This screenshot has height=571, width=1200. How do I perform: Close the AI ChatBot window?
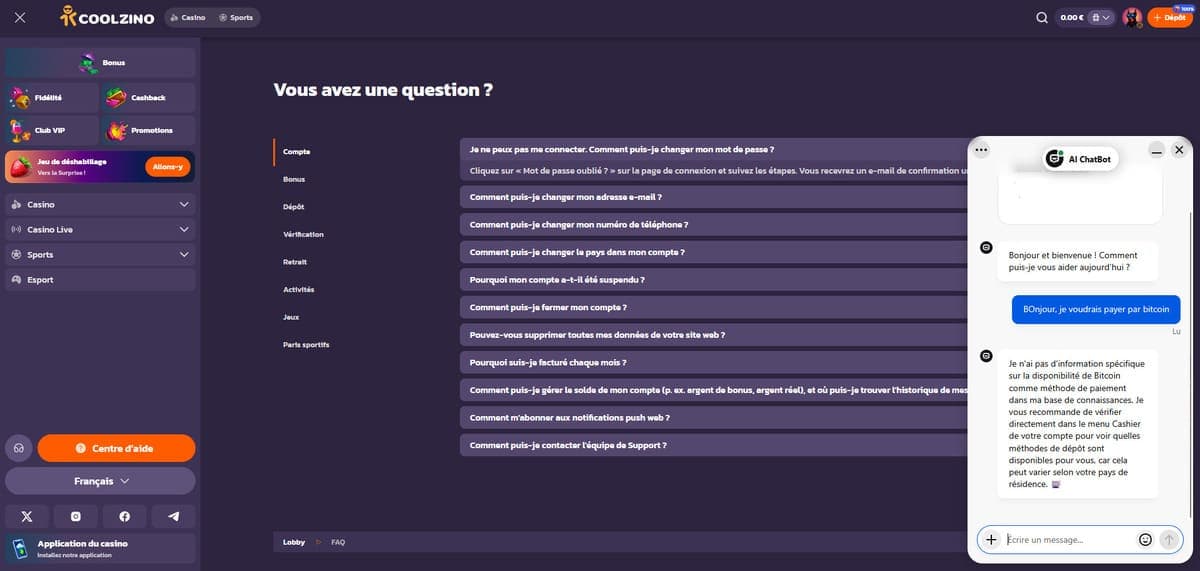click(1179, 150)
